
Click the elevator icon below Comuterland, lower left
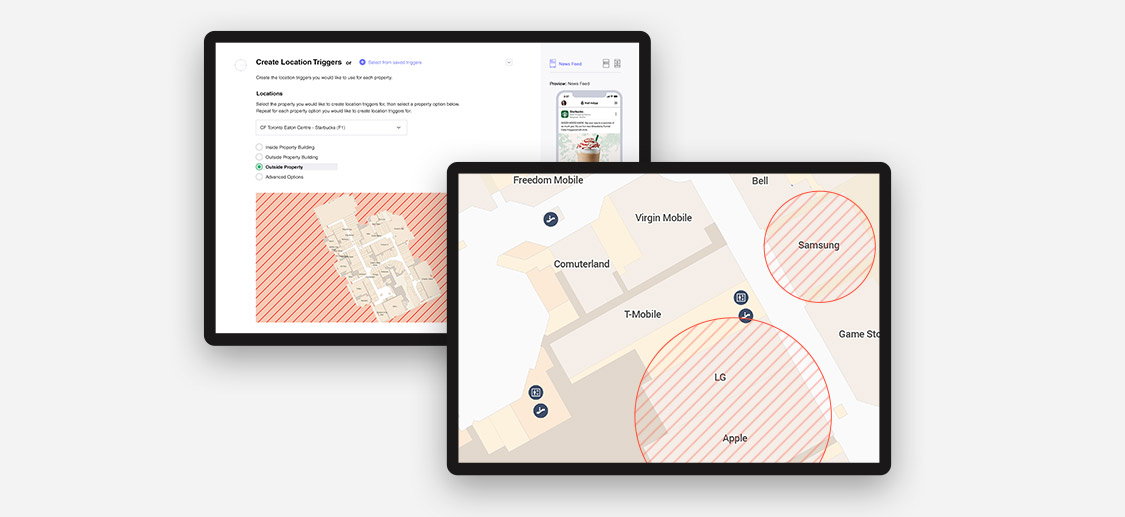[536, 392]
